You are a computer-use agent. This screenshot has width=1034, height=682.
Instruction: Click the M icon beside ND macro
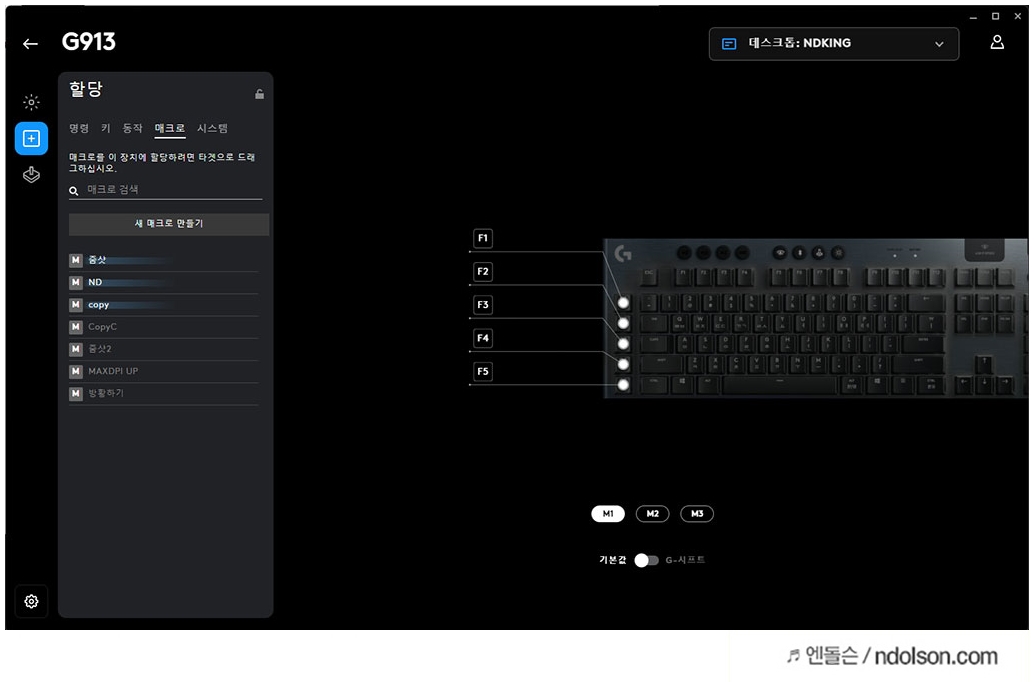point(76,282)
